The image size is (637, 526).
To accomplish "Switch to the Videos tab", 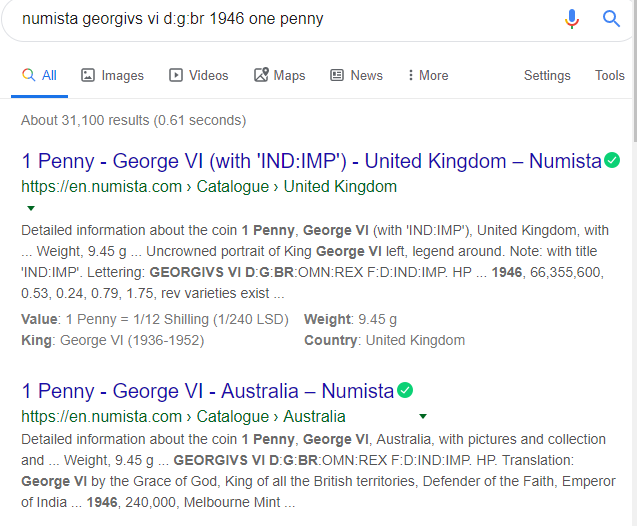I will (x=199, y=75).
